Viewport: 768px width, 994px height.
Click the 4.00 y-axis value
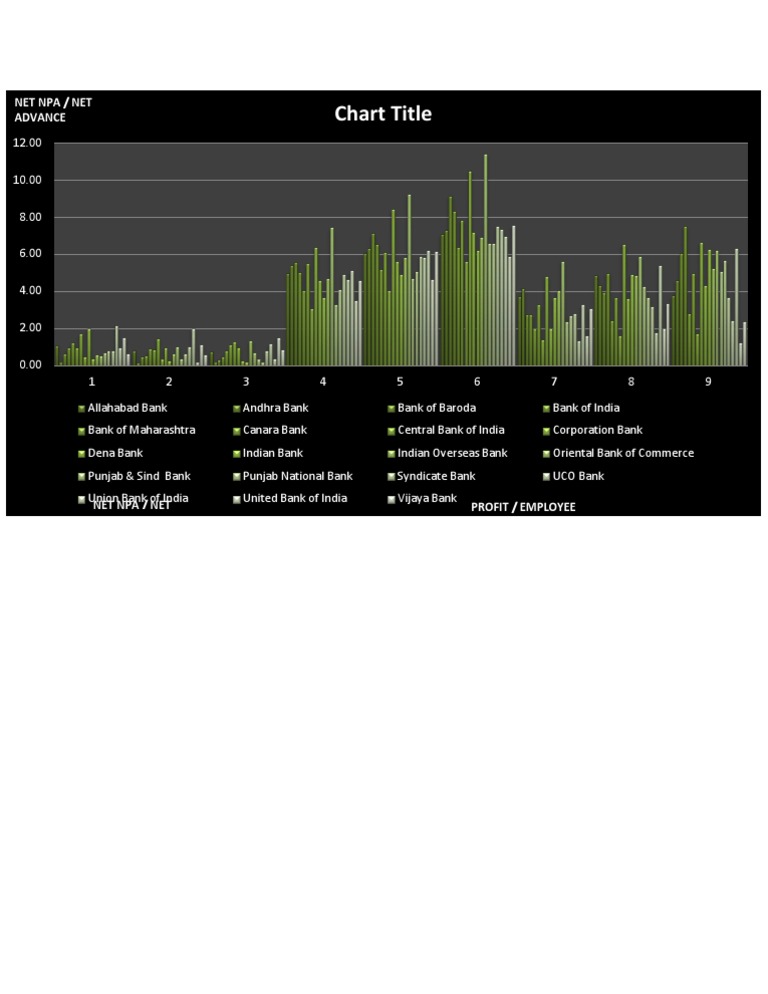click(30, 291)
